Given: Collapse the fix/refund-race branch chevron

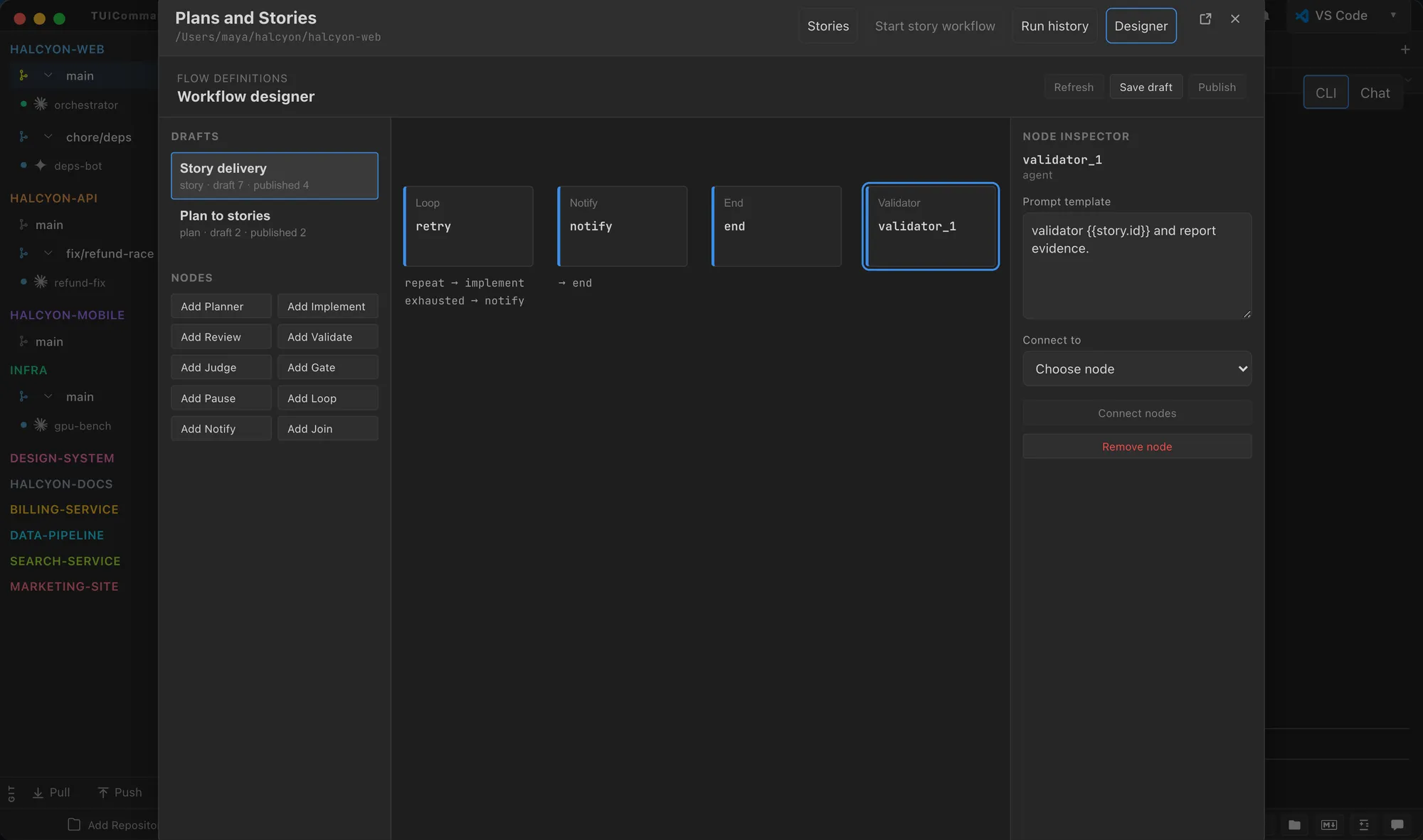Looking at the screenshot, I should tap(48, 253).
